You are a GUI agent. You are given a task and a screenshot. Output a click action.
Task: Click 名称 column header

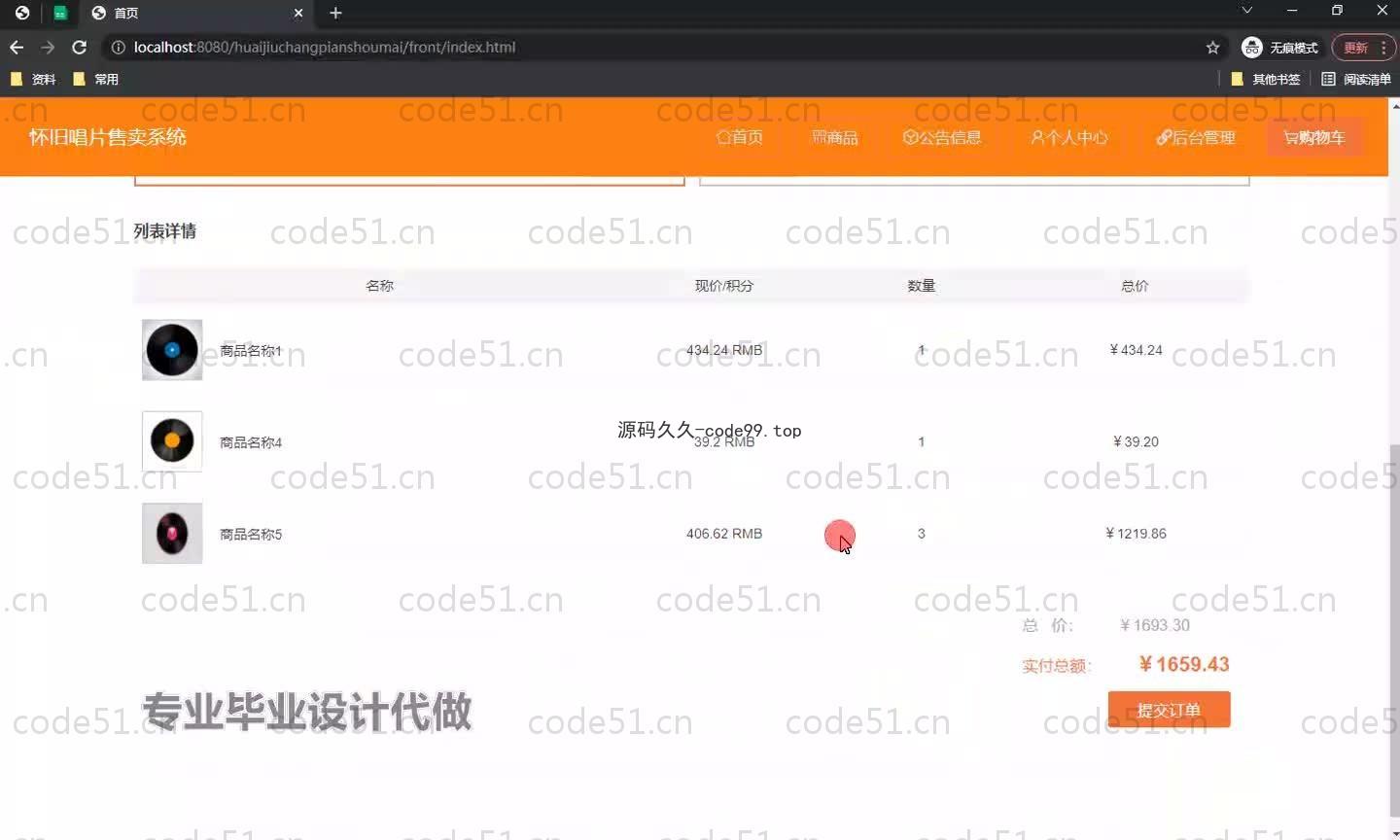379,286
